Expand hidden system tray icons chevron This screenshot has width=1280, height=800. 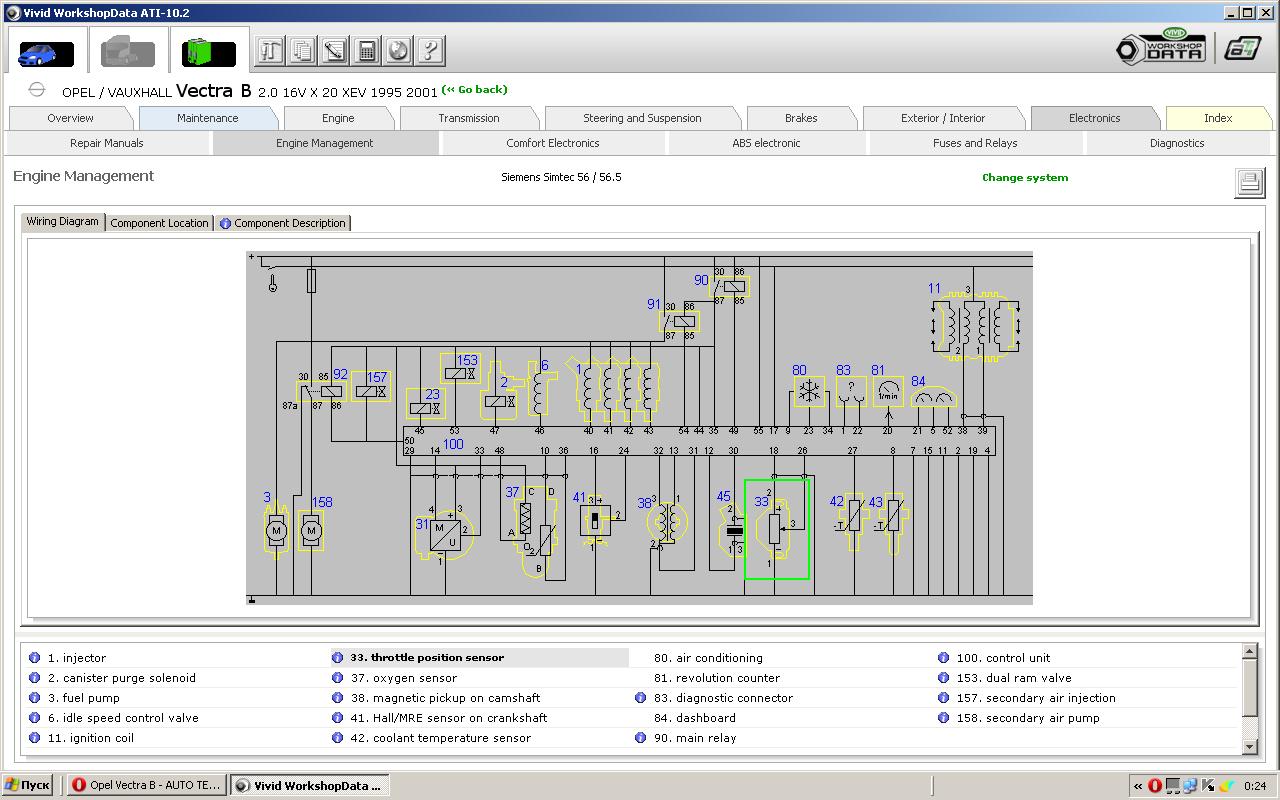(x=1138, y=786)
